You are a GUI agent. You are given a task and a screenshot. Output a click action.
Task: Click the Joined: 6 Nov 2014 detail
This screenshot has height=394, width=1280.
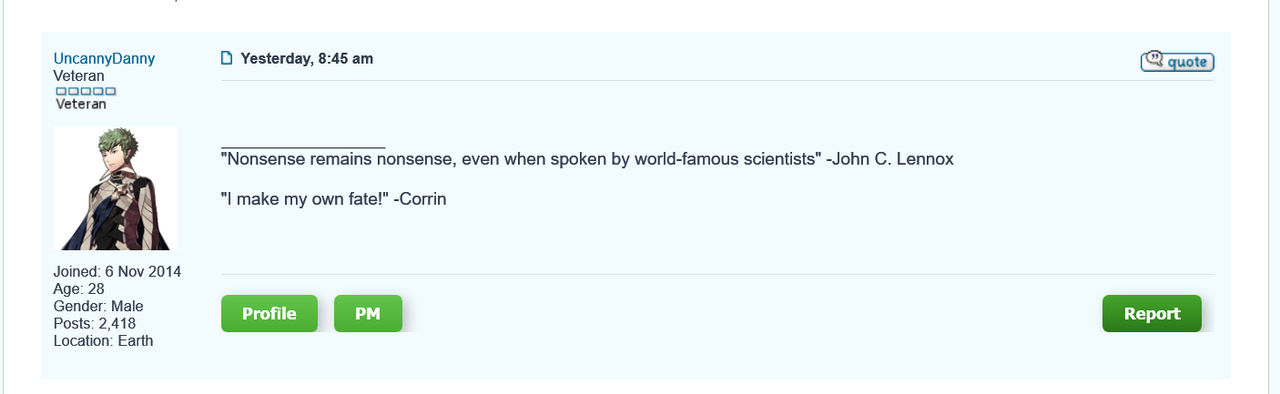117,272
